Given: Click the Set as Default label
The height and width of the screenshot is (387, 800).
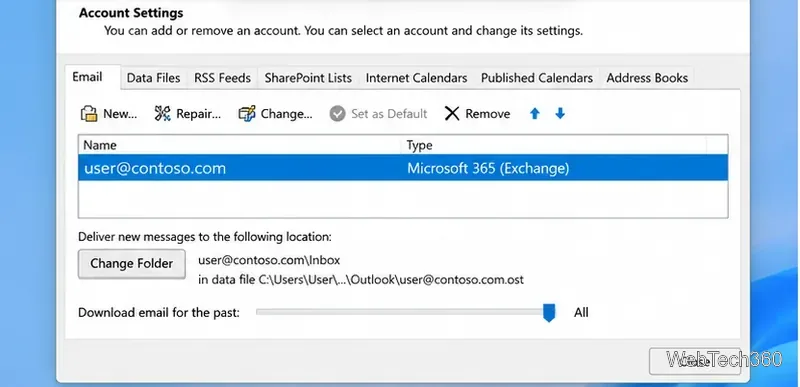Looking at the screenshot, I should point(389,114).
